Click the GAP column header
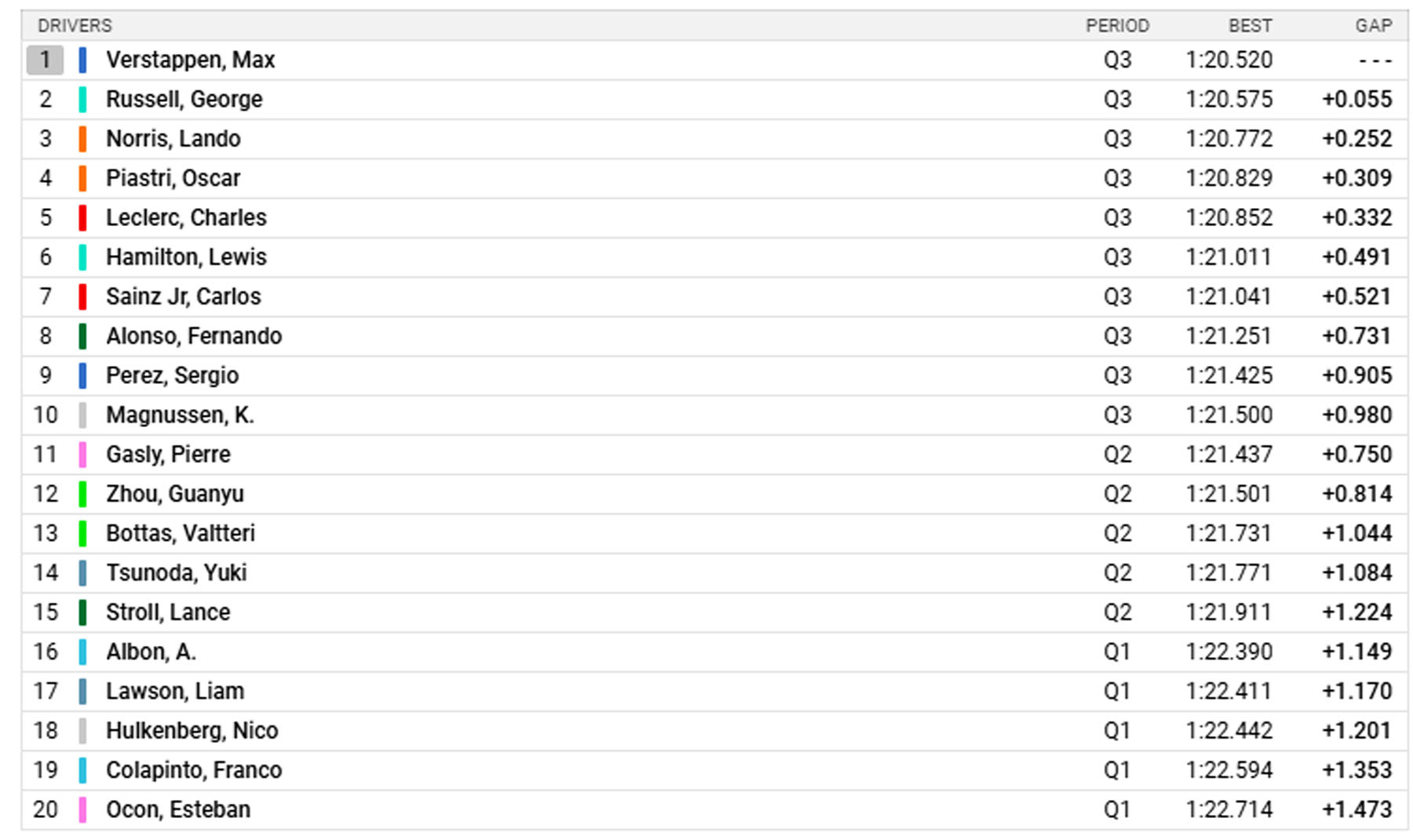 (1373, 26)
